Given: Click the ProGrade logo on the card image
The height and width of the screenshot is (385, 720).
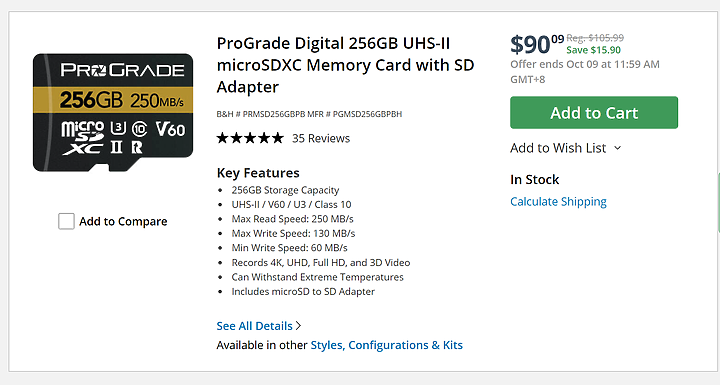Looking at the screenshot, I should click(123, 70).
